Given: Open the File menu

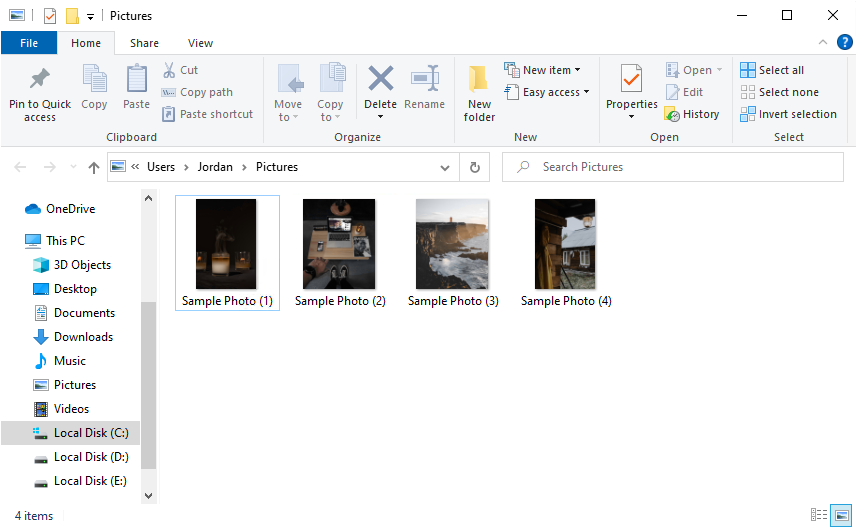Looking at the screenshot, I should [x=29, y=43].
